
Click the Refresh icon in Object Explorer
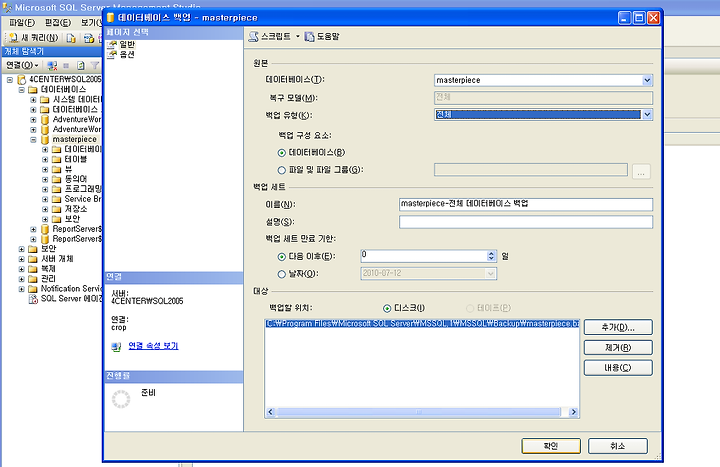(81, 66)
